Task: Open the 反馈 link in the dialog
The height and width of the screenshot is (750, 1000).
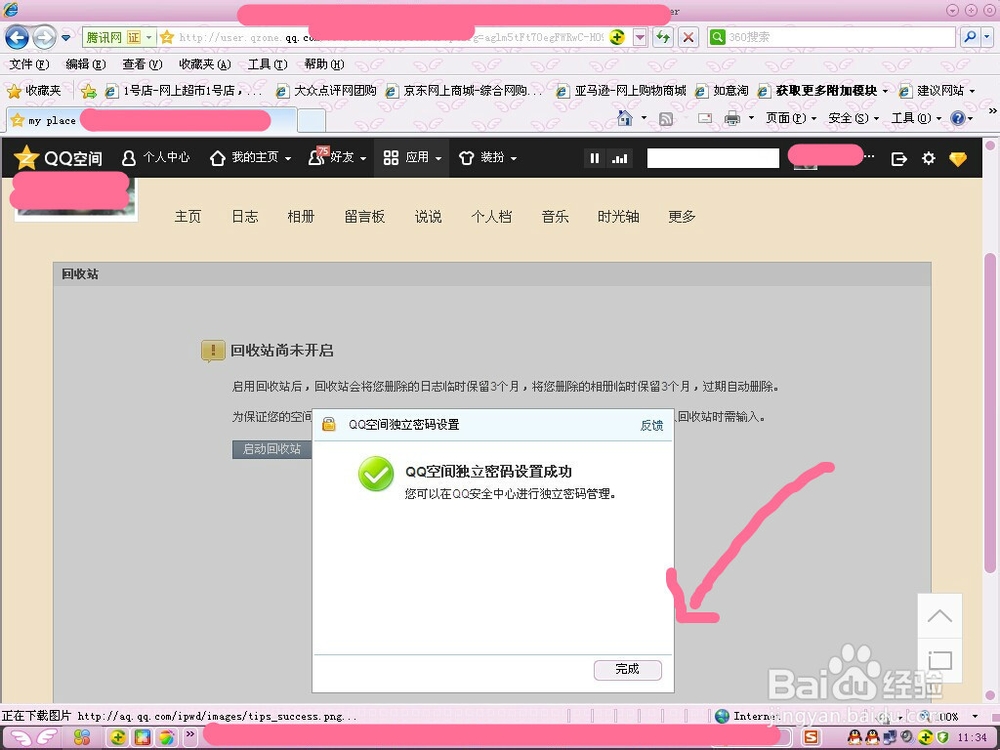Action: [651, 425]
